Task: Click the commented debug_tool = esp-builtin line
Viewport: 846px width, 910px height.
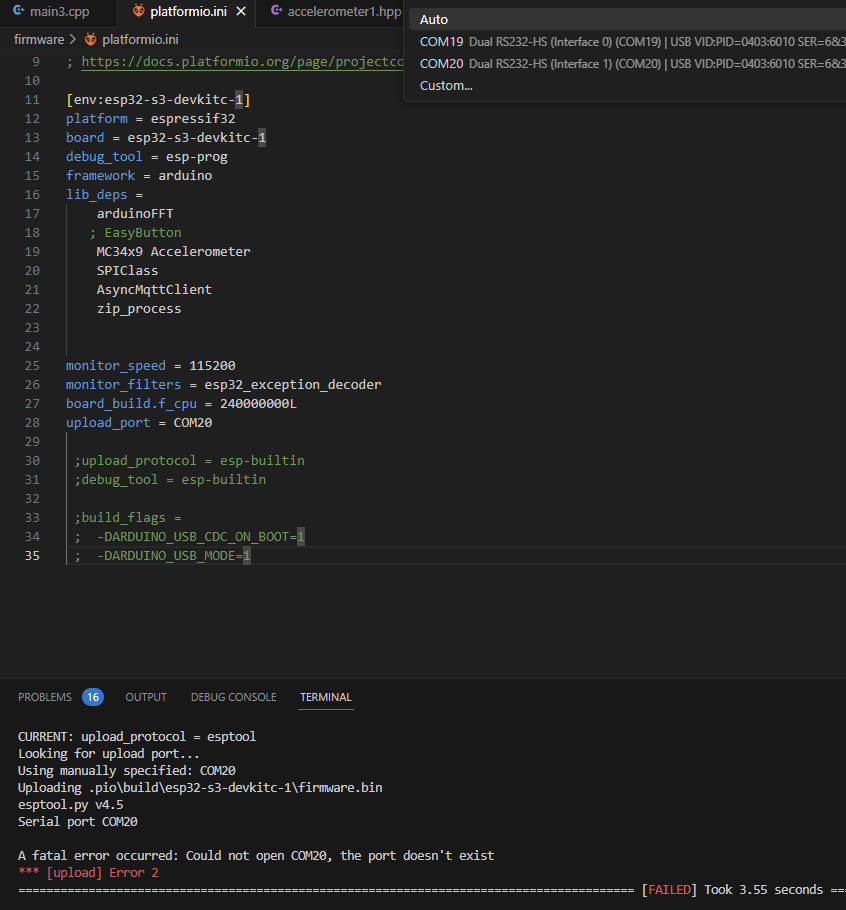Action: 170,480
